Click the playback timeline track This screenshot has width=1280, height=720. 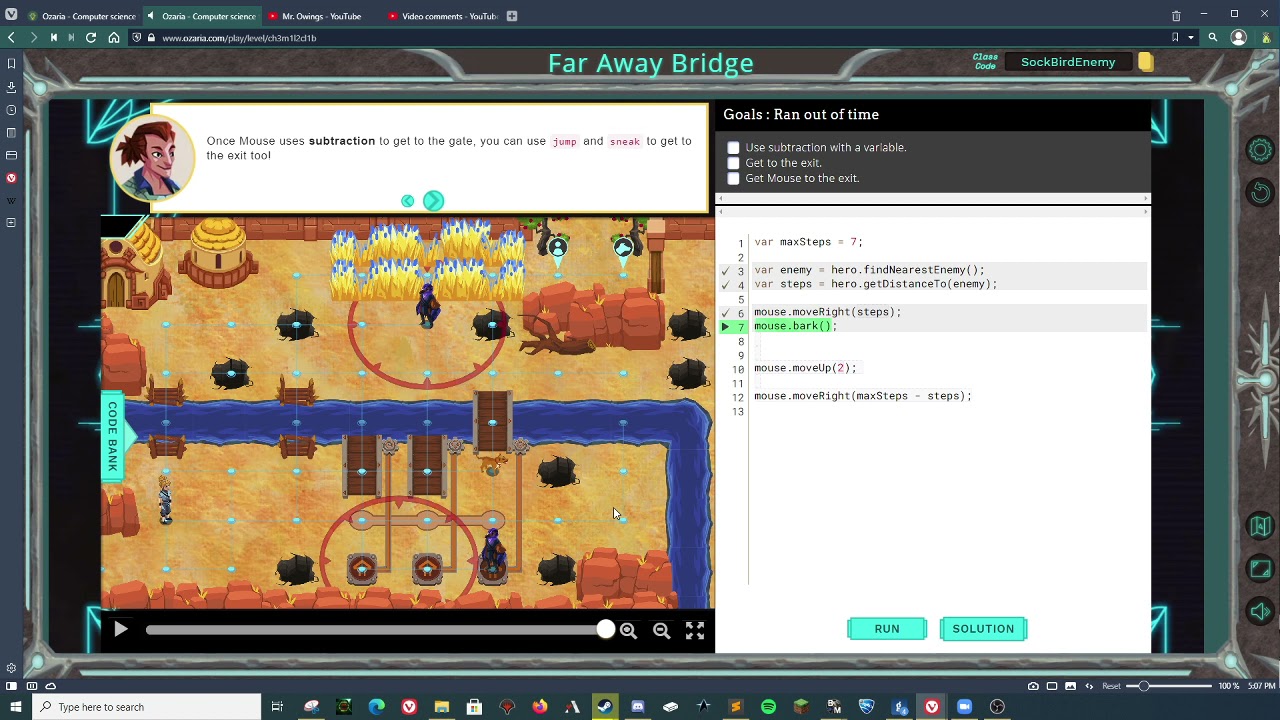pos(375,629)
